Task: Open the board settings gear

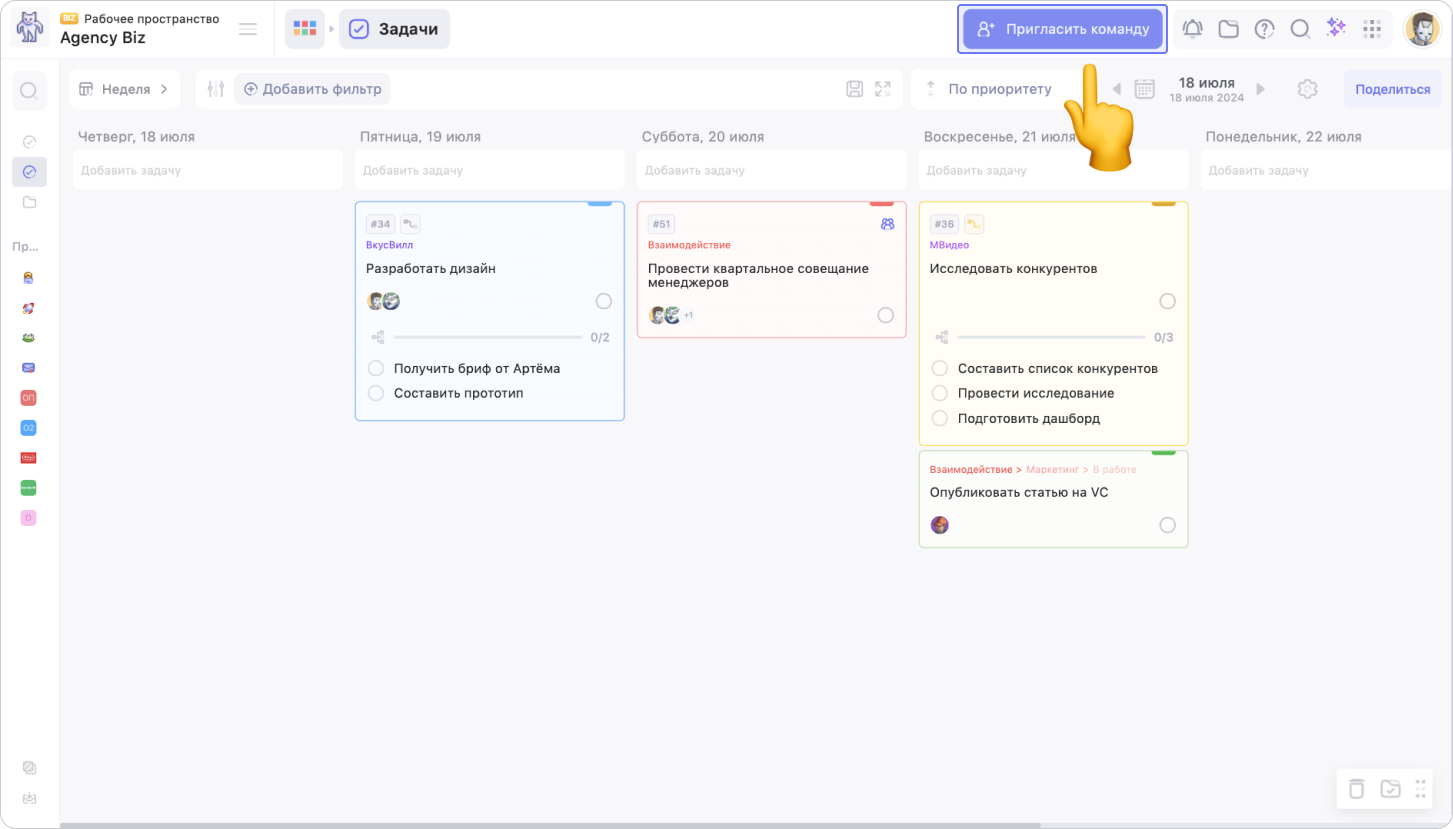Action: point(1307,89)
